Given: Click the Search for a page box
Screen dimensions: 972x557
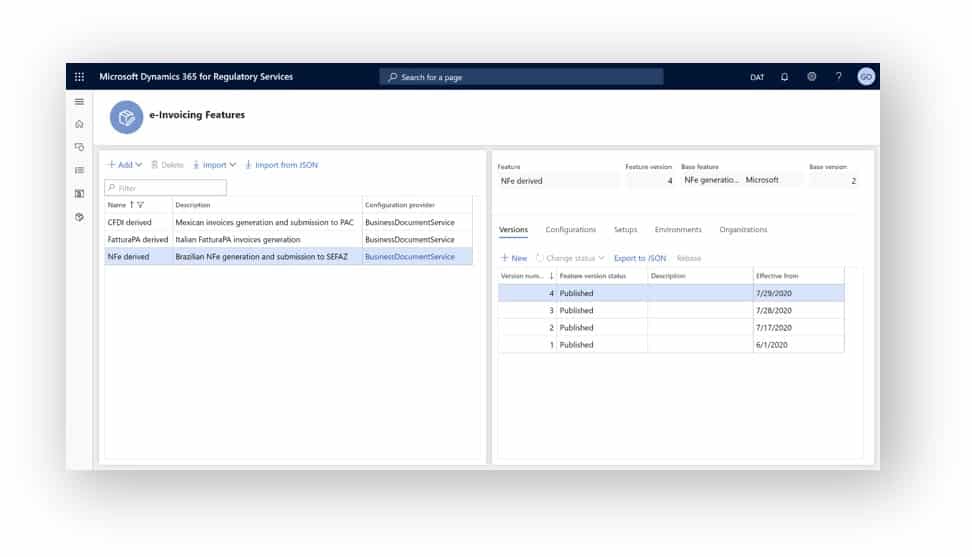Looking at the screenshot, I should (x=521, y=77).
